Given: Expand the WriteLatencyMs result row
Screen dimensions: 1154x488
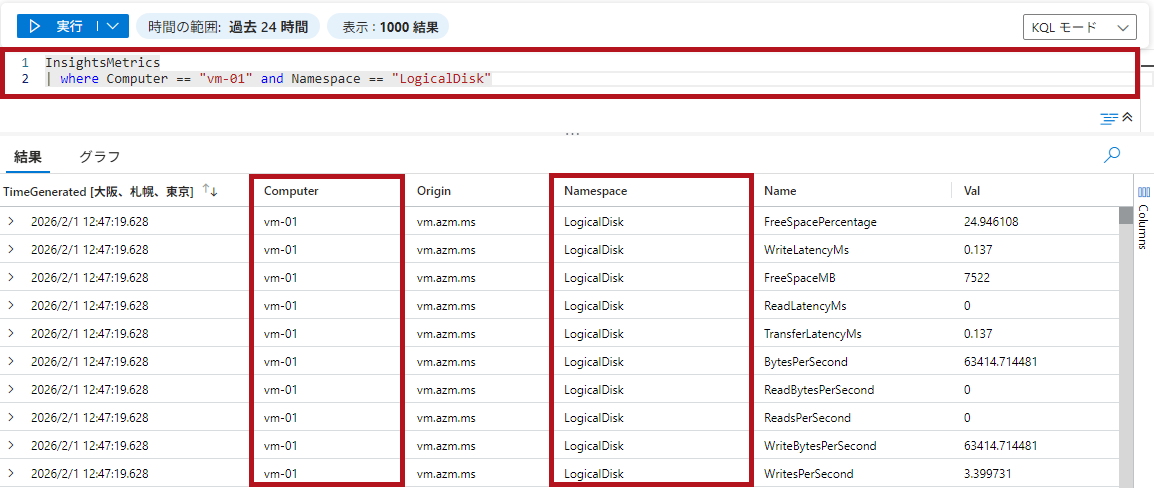Looking at the screenshot, I should tap(11, 249).
